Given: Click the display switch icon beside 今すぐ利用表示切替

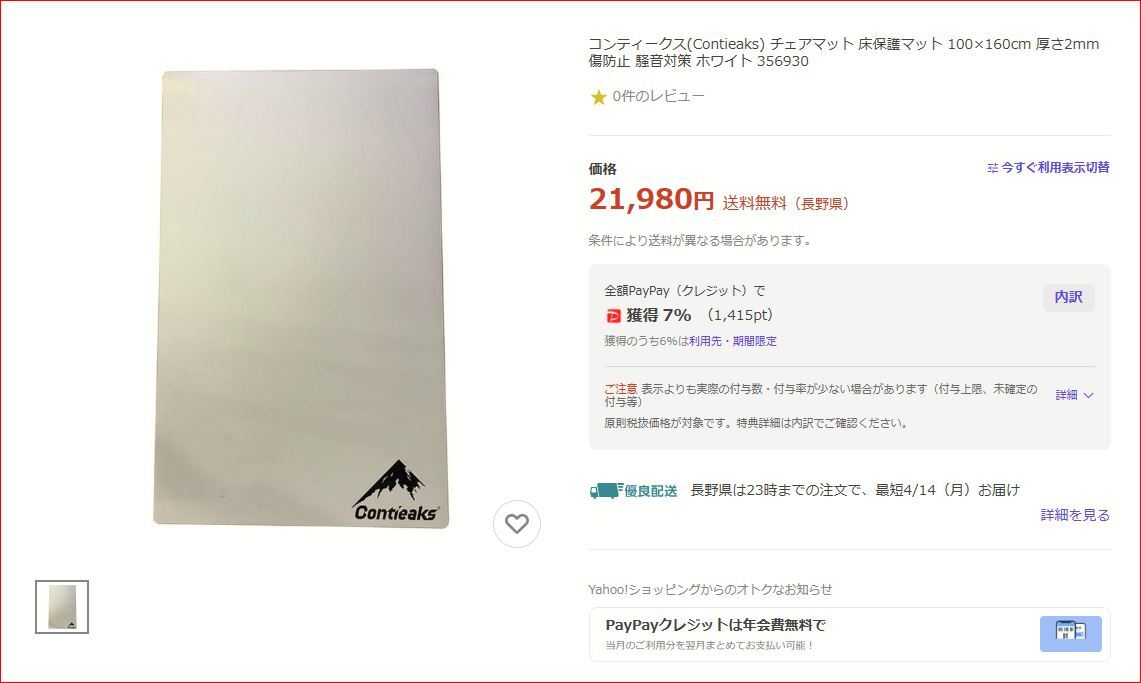Looking at the screenshot, I should (993, 168).
